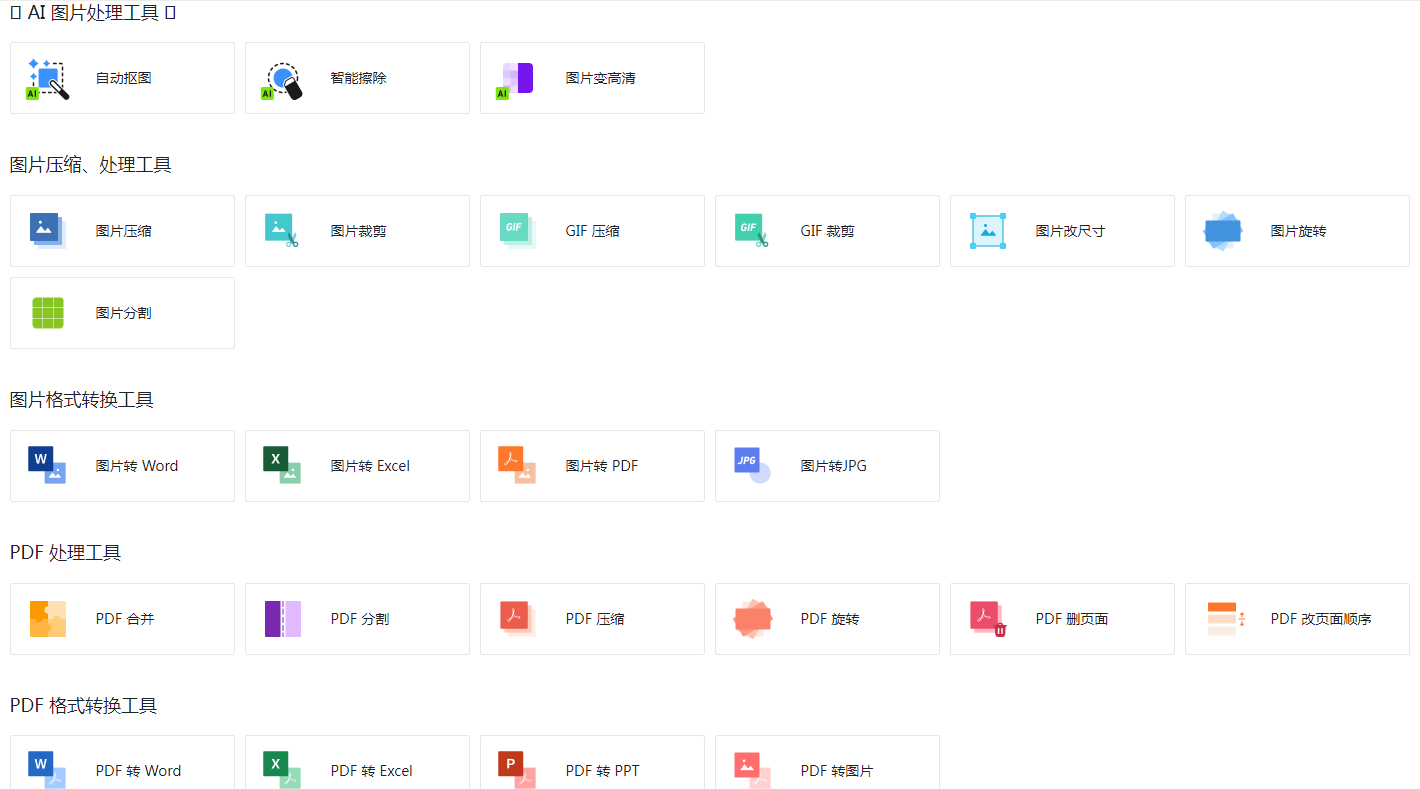1420x789 pixels.
Task: Click the 自动抠图 AI cutout icon
Action: (47, 79)
